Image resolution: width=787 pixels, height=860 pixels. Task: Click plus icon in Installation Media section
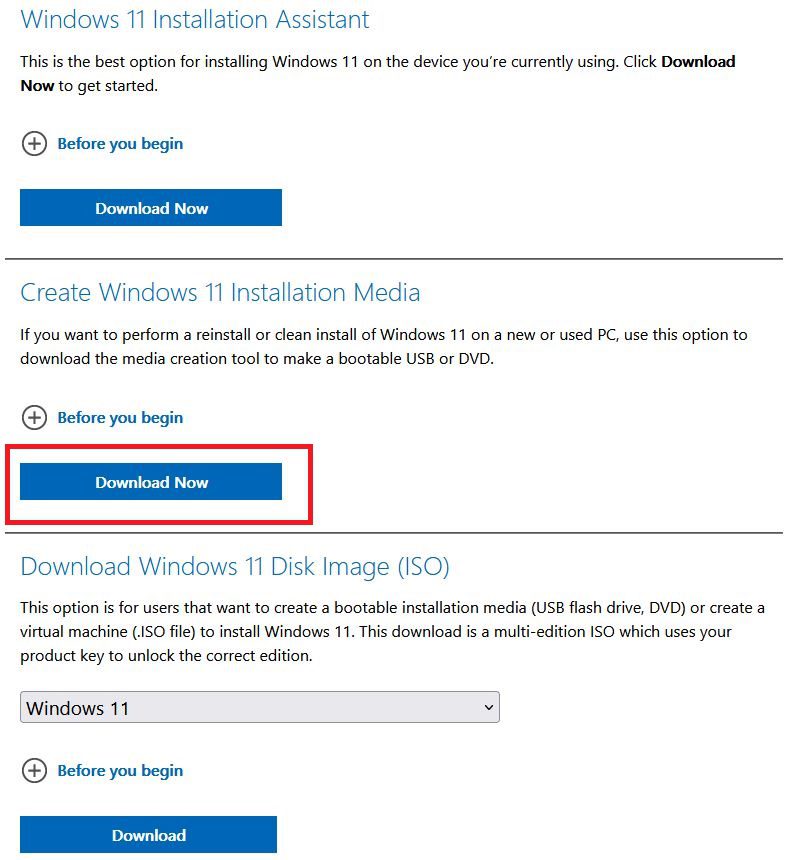pos(35,417)
